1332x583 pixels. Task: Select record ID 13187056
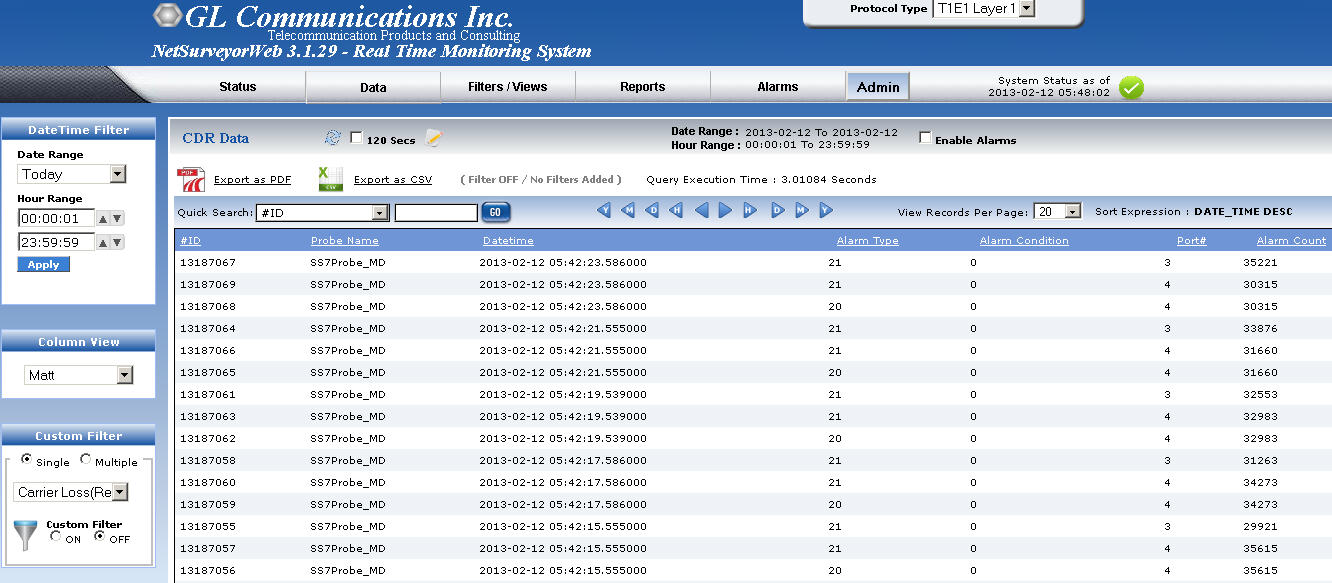point(208,571)
